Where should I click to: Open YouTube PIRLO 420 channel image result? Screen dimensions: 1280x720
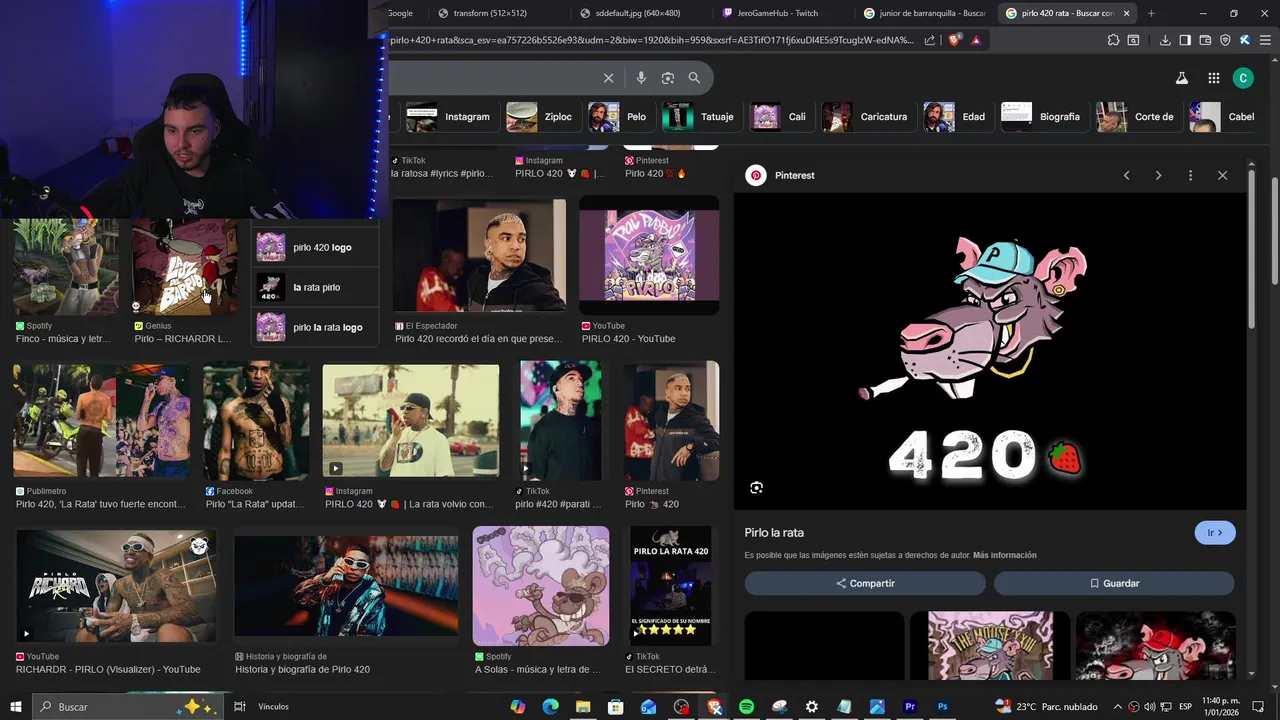(649, 255)
